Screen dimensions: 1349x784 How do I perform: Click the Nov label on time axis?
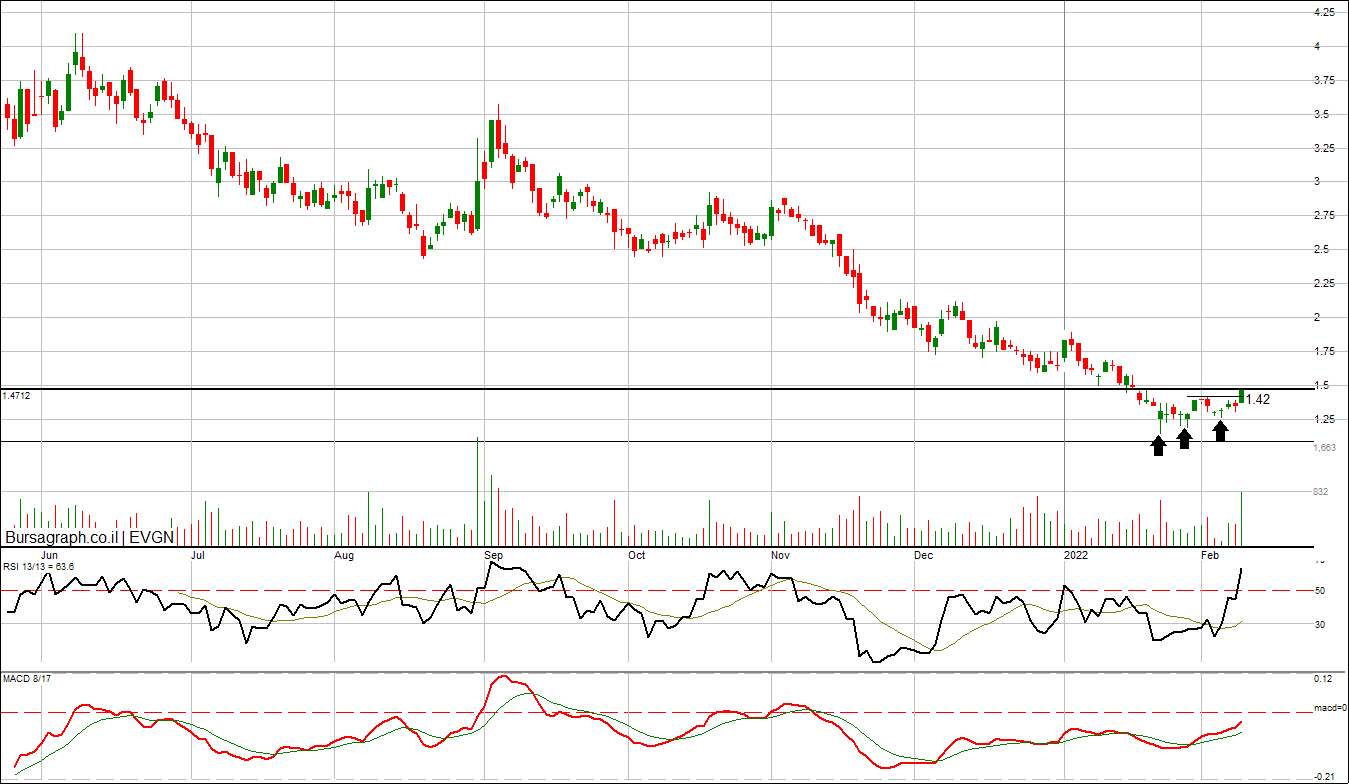coord(781,555)
